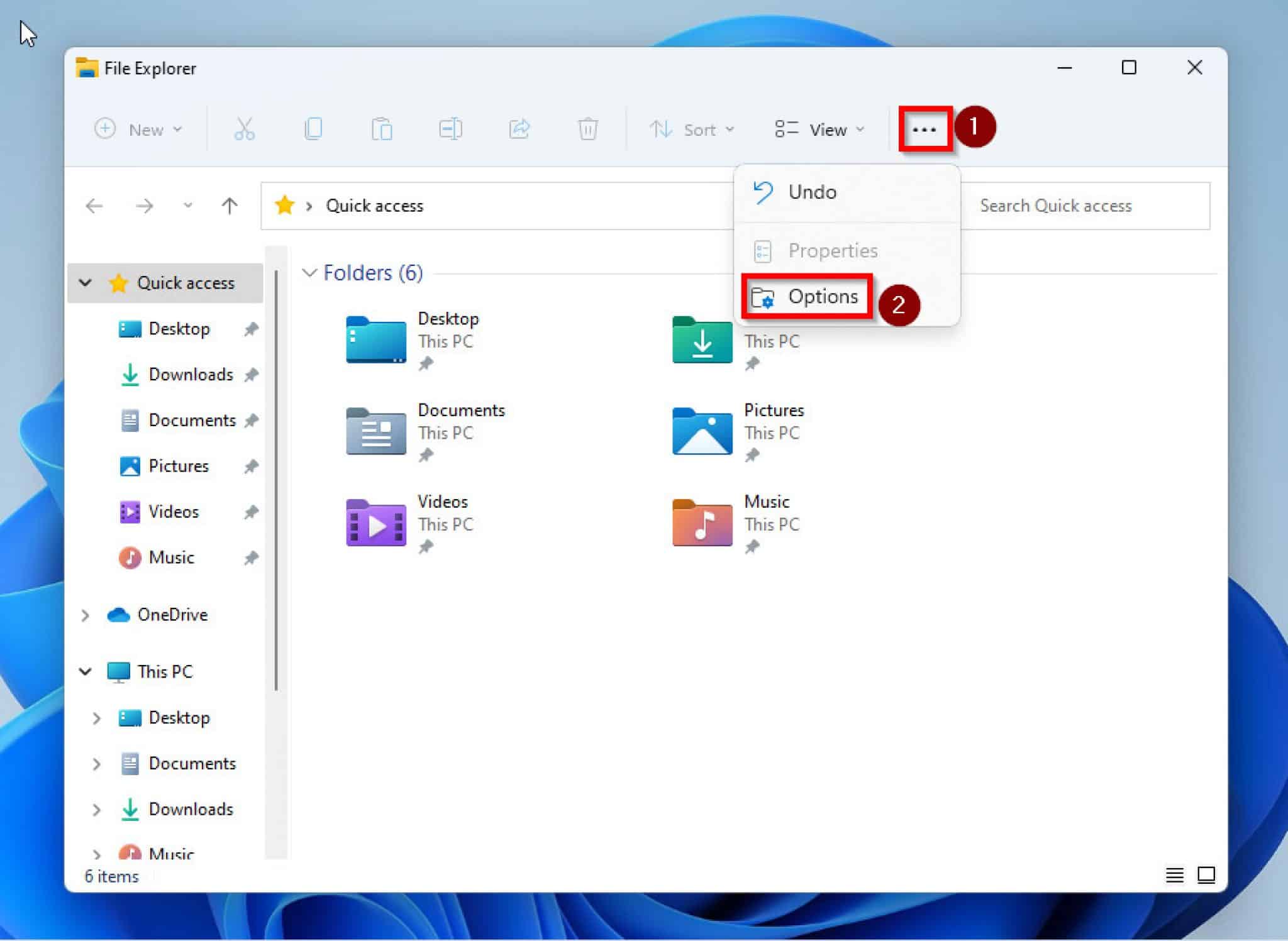Select the Cut icon in the toolbar
This screenshot has width=1288, height=941.
243,129
